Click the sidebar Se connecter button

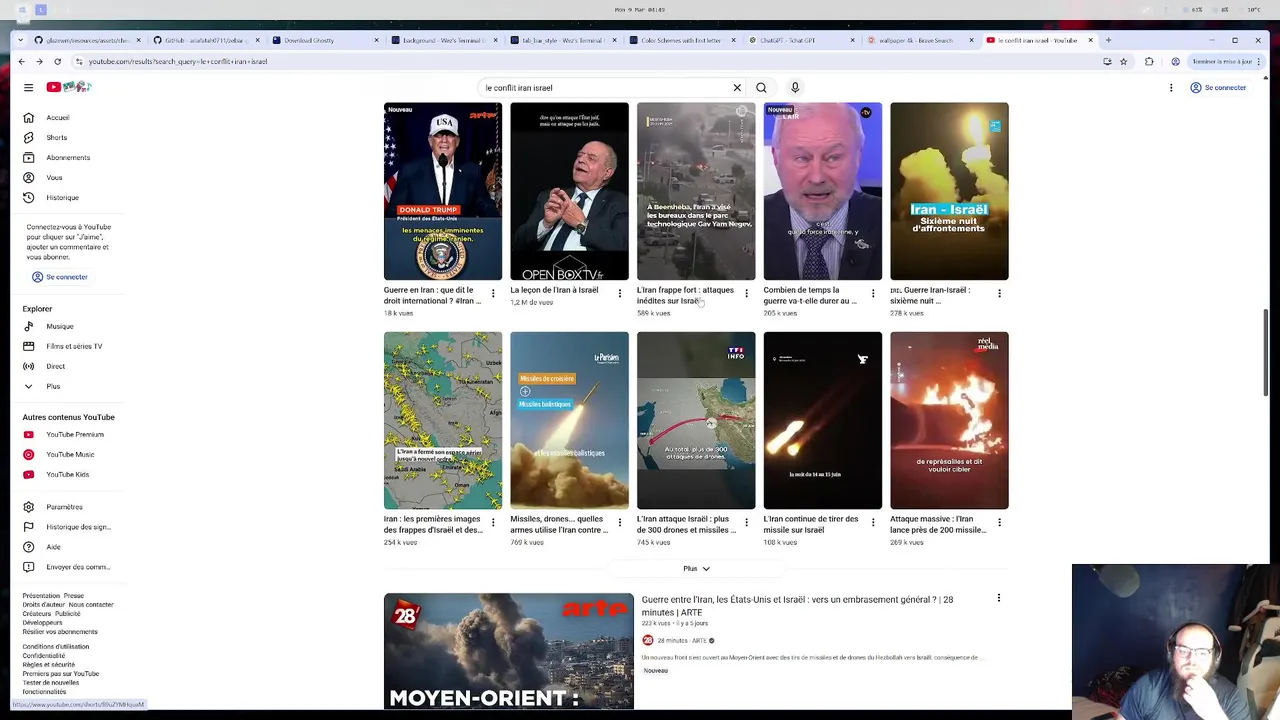[x=60, y=277]
